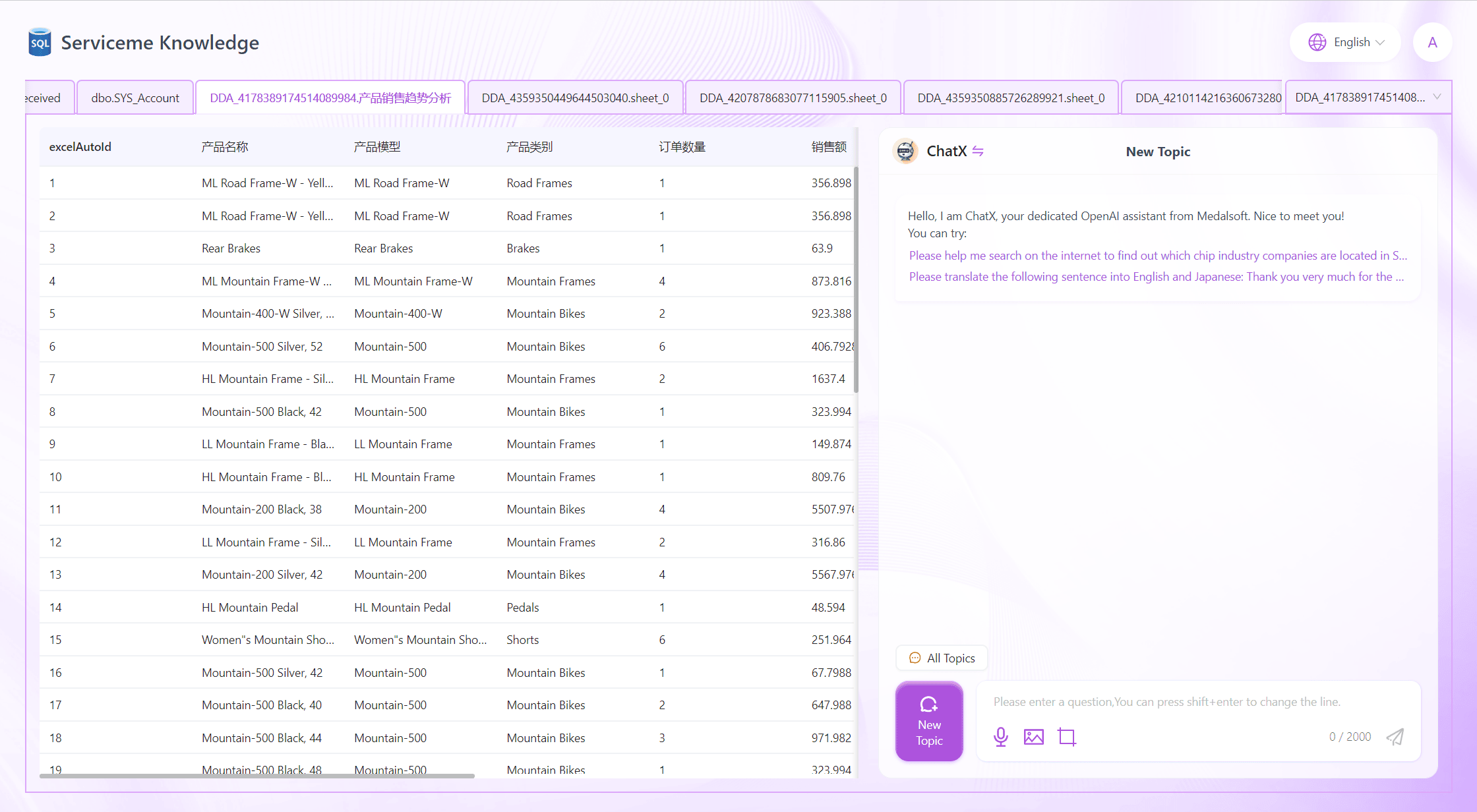Click the user avatar A
Viewport: 1477px width, 812px height.
pyautogui.click(x=1432, y=42)
